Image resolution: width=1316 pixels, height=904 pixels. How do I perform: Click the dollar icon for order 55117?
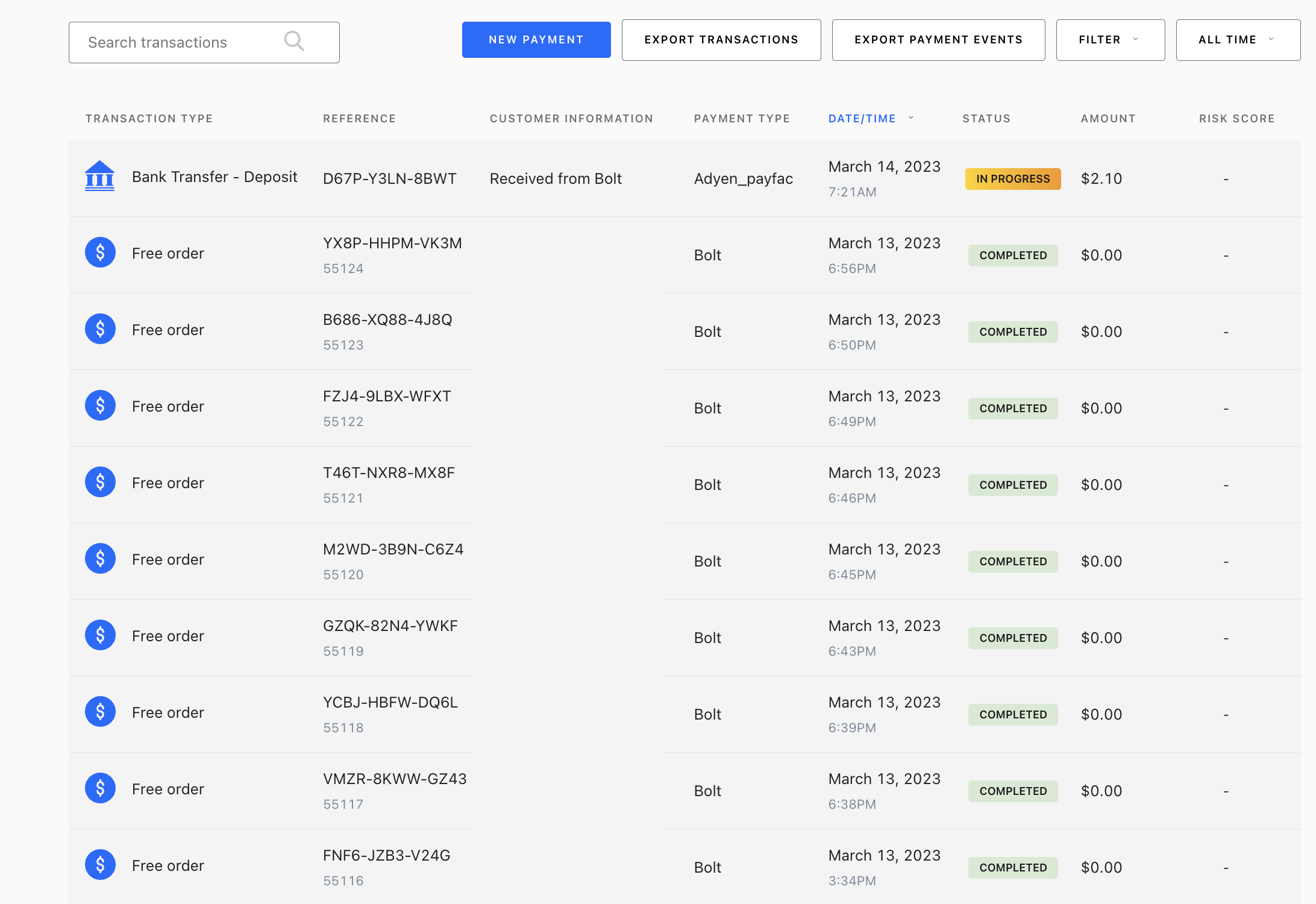click(x=100, y=788)
